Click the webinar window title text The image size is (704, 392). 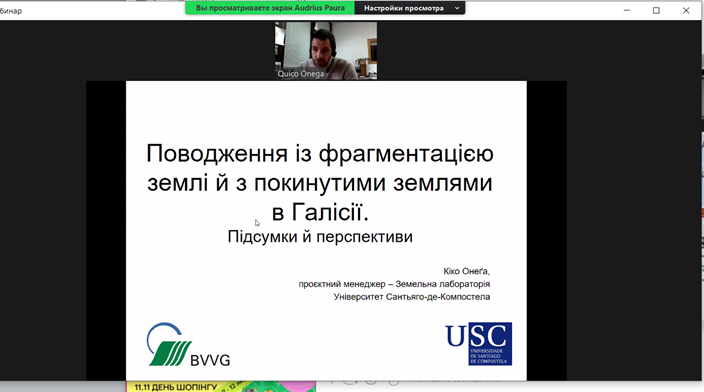coord(10,11)
